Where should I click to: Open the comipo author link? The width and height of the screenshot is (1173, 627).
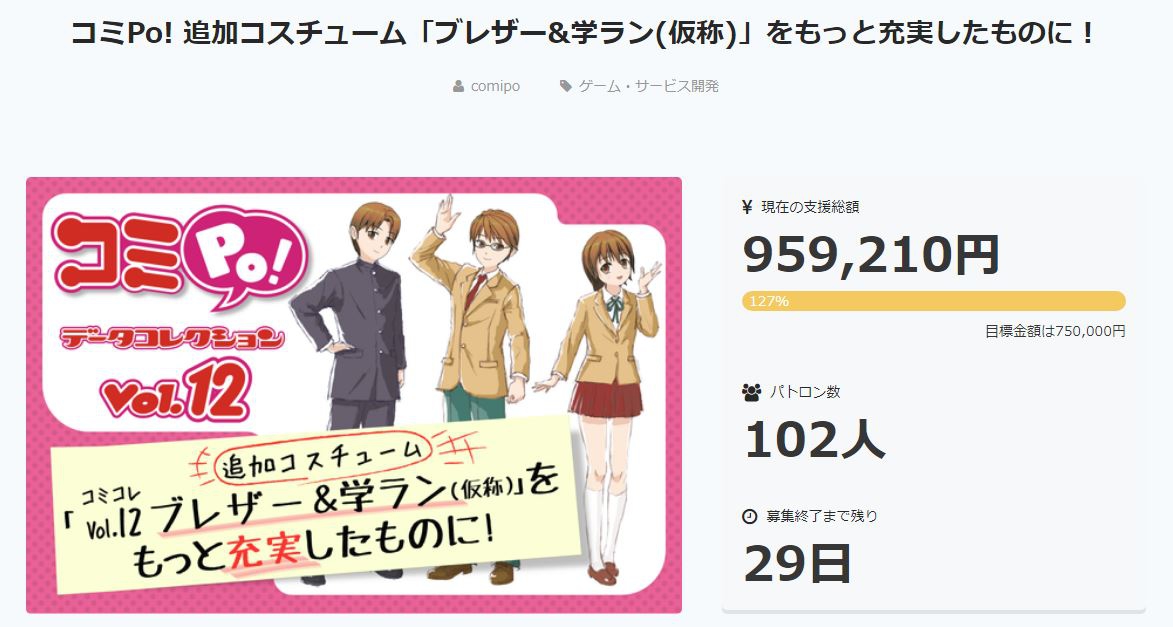pos(495,86)
